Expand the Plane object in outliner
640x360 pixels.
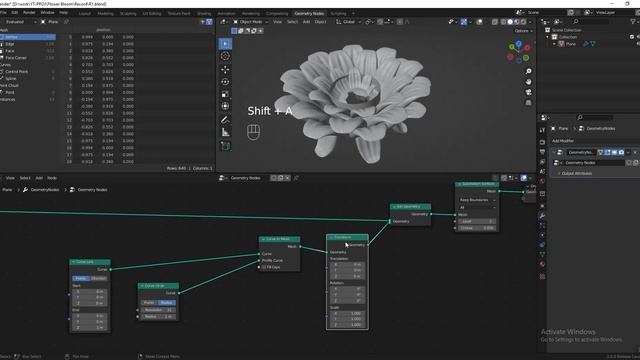(554, 44)
